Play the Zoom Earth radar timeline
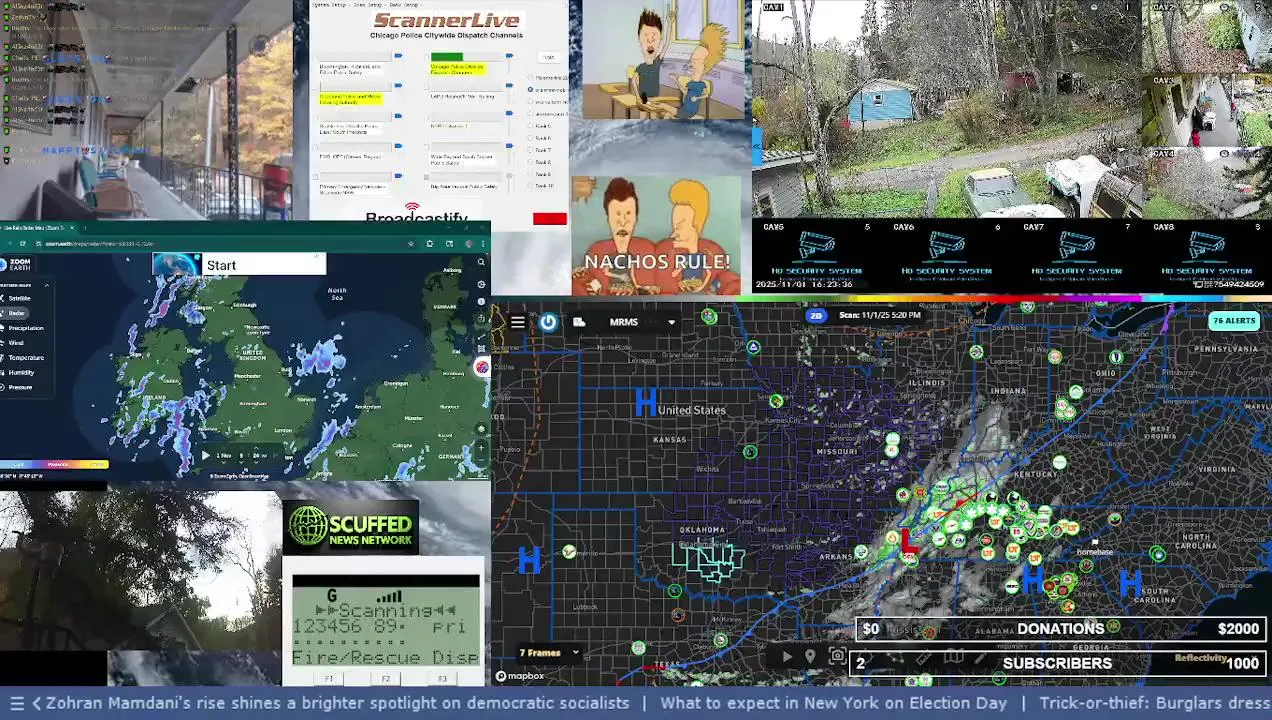Viewport: 1272px width, 720px height. click(x=206, y=455)
